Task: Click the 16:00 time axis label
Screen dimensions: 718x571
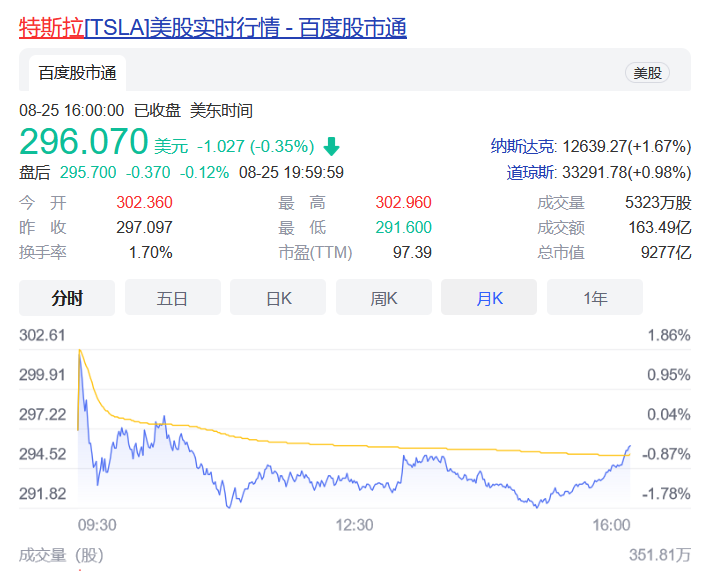Action: [611, 525]
